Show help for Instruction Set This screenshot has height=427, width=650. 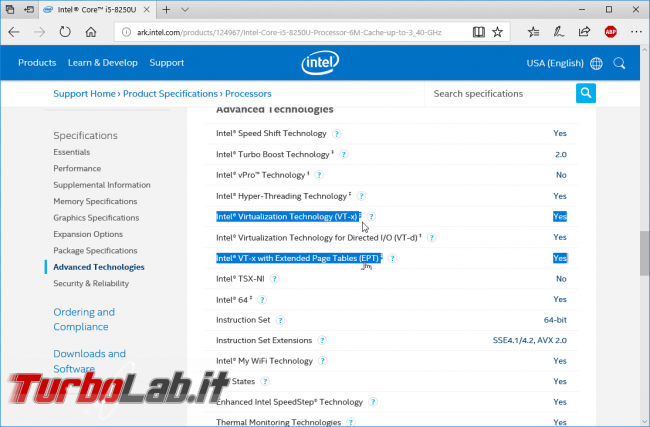coord(280,320)
